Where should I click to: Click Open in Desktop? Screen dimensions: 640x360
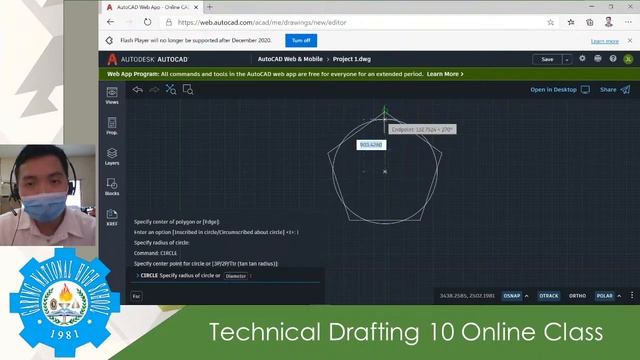coord(560,89)
